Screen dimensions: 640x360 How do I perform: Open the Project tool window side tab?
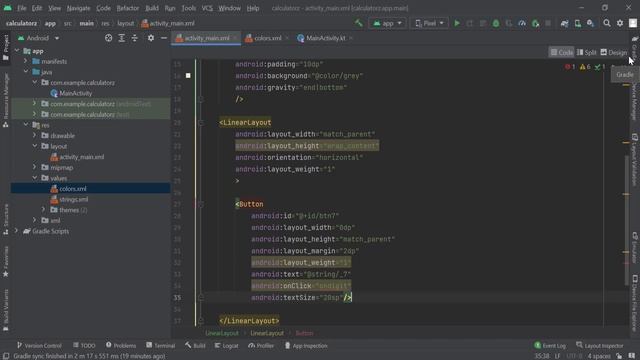6,48
